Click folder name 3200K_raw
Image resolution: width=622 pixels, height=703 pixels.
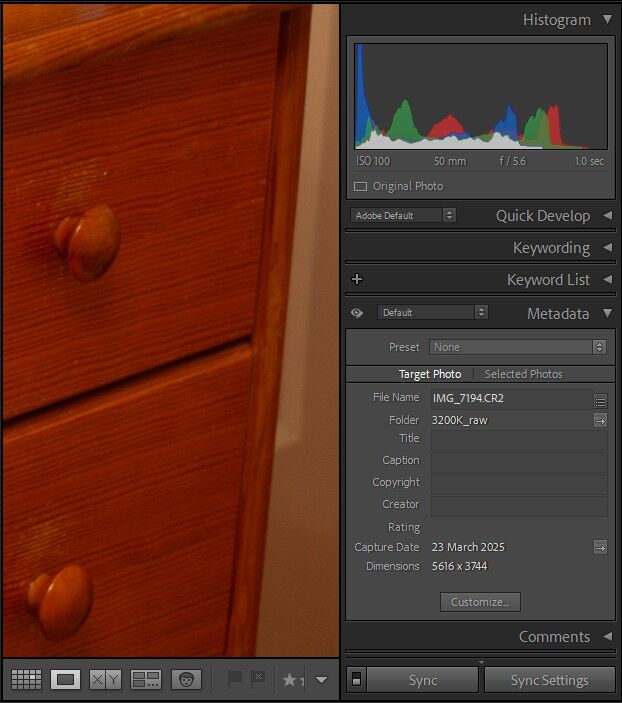[459, 421]
